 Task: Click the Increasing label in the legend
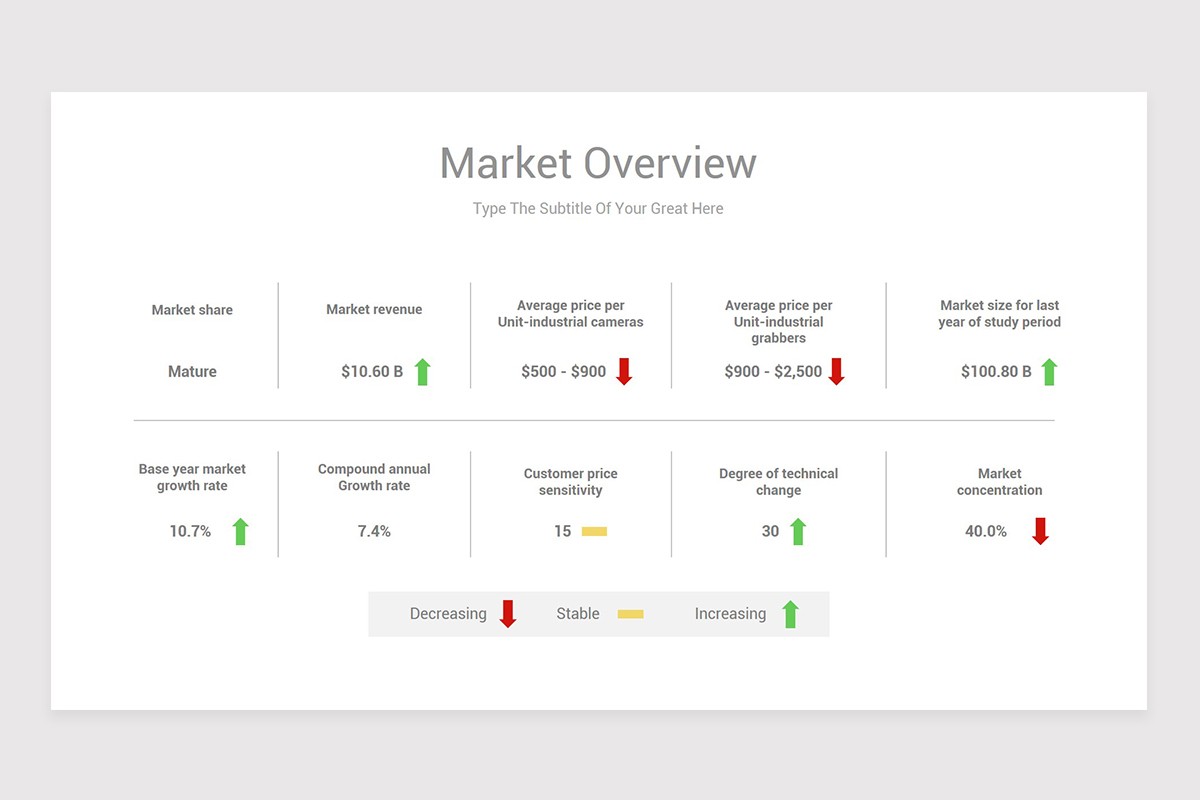pos(731,613)
